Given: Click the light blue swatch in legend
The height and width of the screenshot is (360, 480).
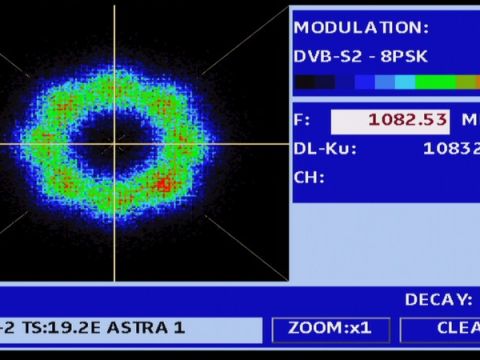Looking at the screenshot, I should coord(385,82).
